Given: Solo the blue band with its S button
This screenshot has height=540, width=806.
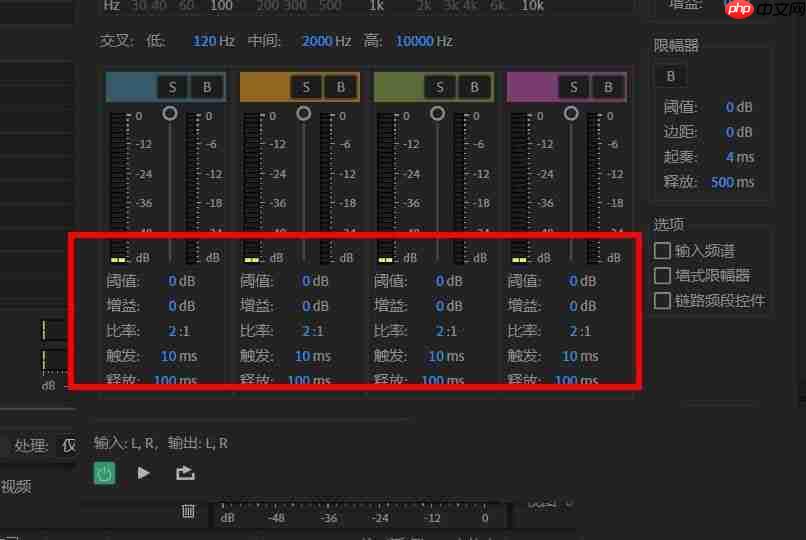Looking at the screenshot, I should coord(172,87).
